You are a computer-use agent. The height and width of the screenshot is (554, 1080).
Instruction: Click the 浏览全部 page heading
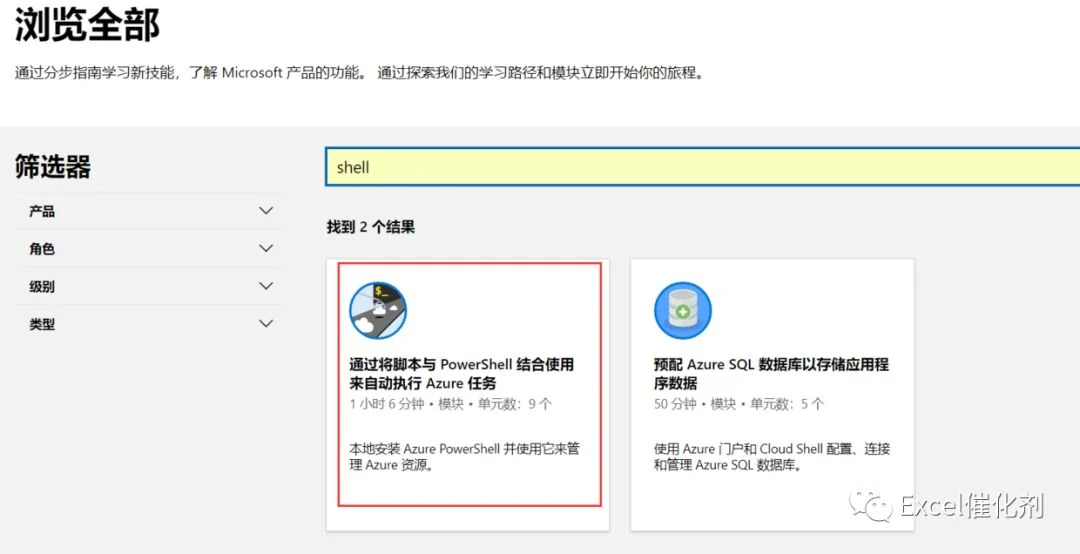coord(87,25)
